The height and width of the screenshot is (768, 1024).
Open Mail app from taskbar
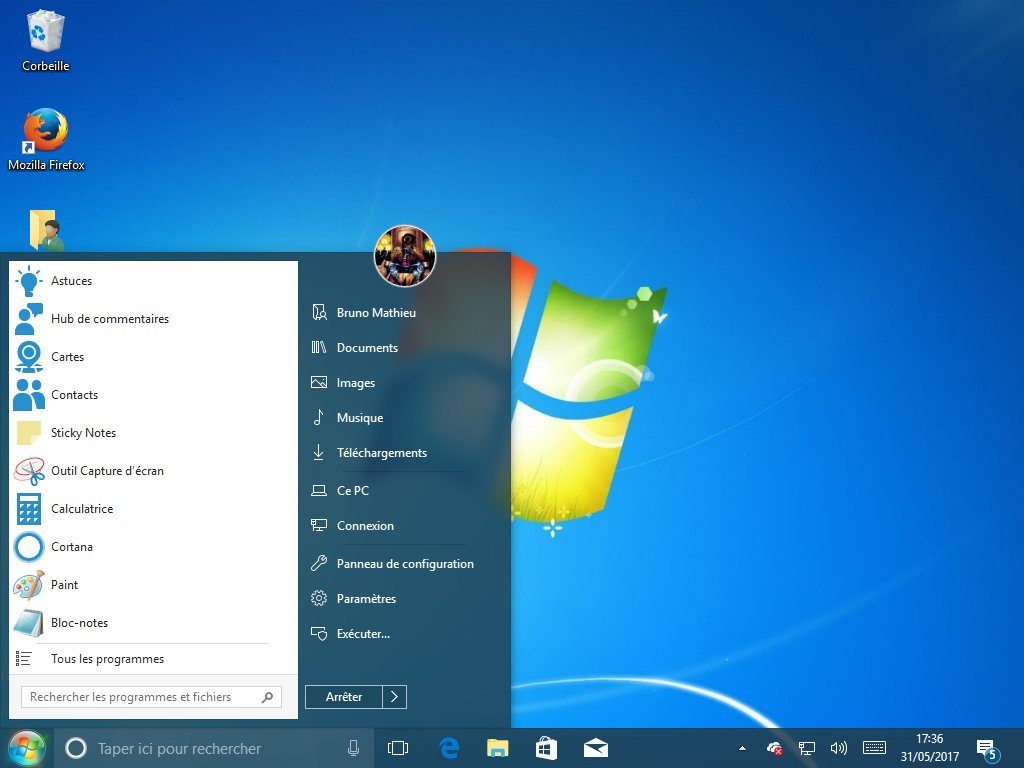(x=596, y=748)
